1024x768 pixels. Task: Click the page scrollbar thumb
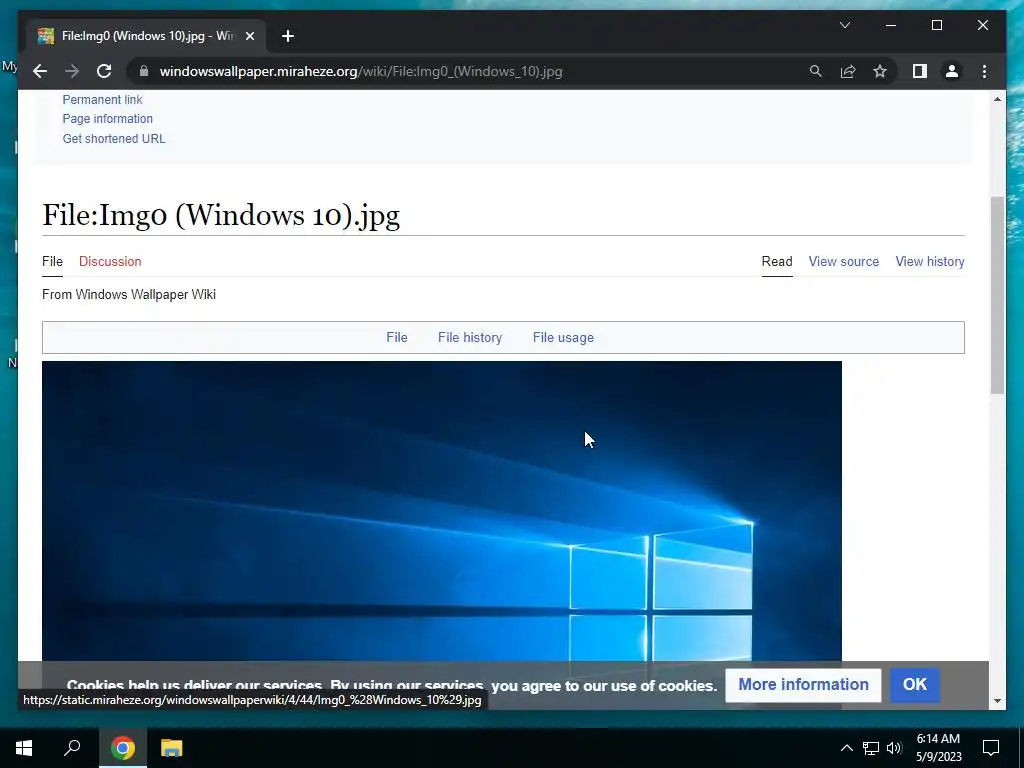[997, 295]
